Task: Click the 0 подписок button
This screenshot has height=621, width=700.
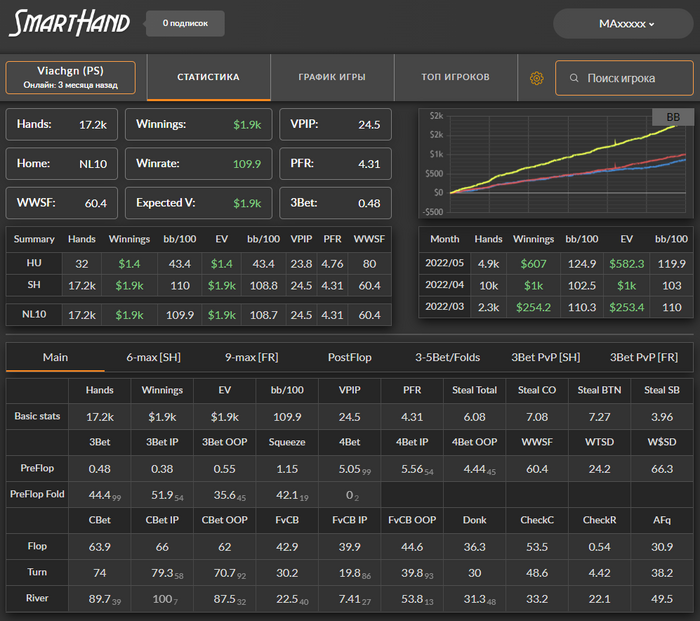Action: click(185, 23)
